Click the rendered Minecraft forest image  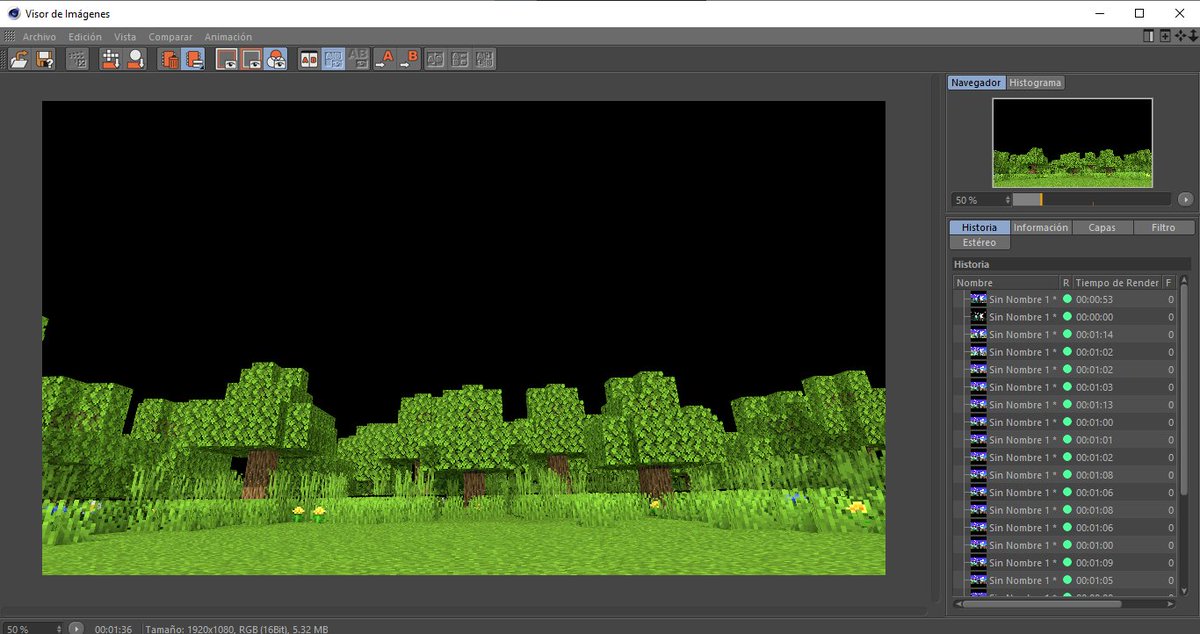click(x=463, y=338)
